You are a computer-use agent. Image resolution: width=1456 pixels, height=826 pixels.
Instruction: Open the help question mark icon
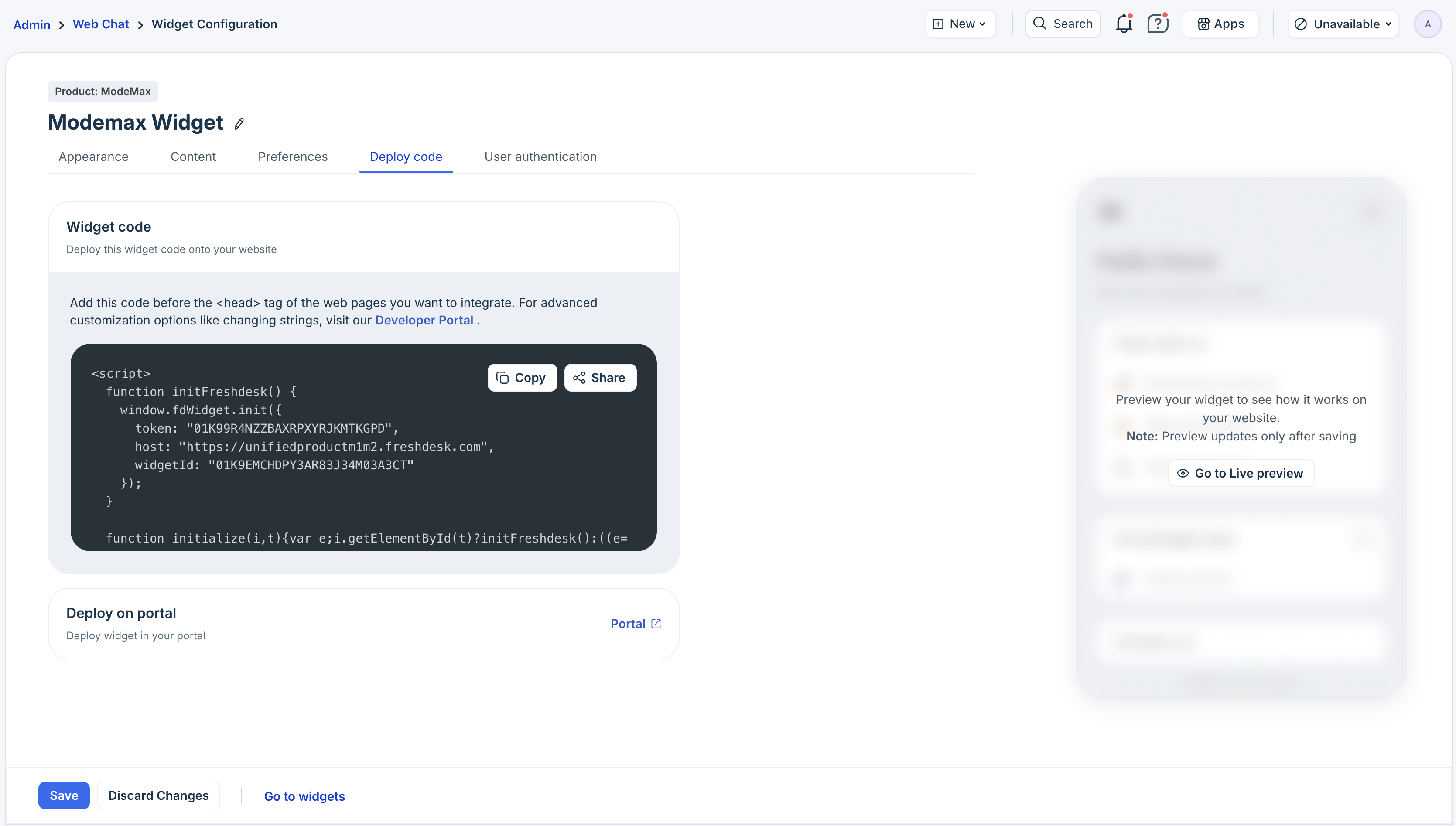click(x=1157, y=24)
